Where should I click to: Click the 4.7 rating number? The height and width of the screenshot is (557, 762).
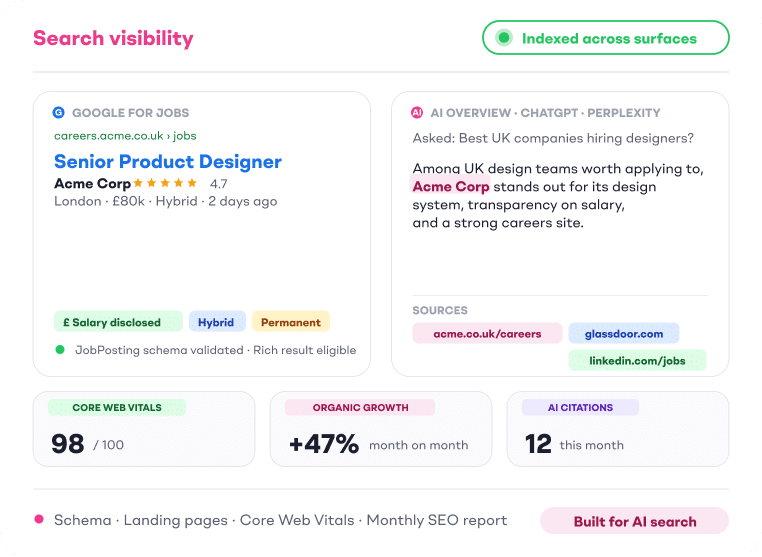(219, 184)
